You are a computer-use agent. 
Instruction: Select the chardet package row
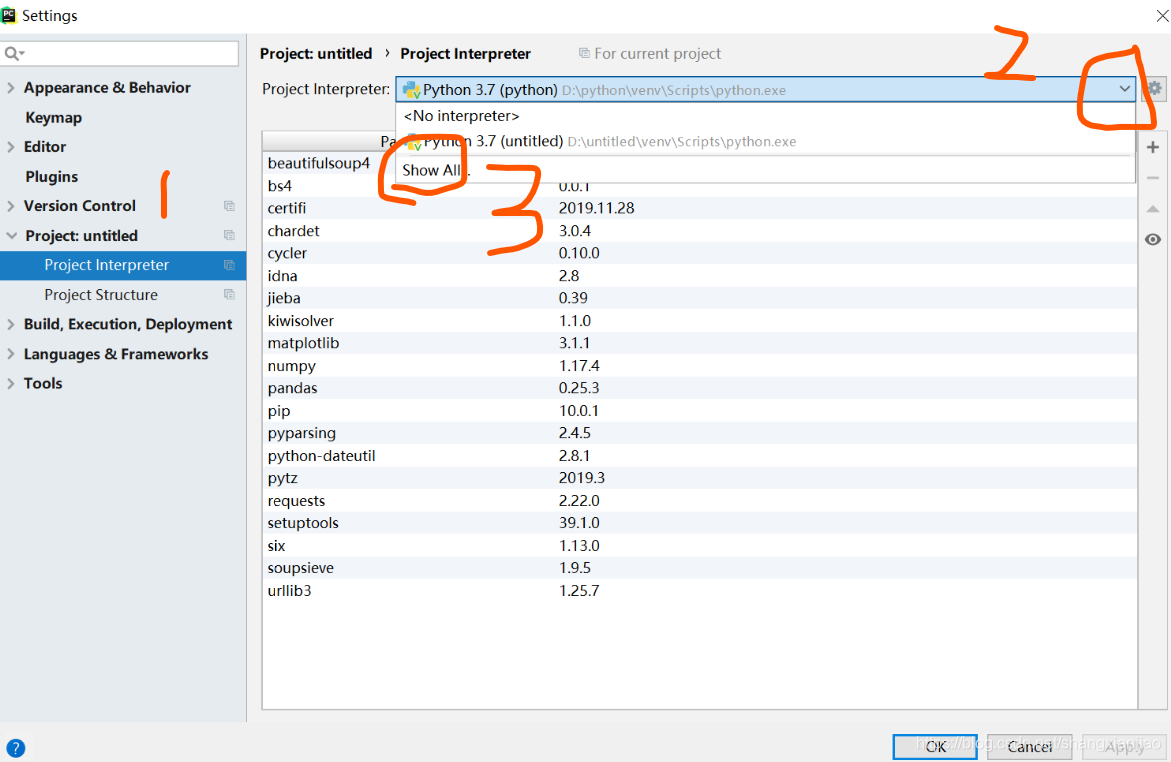click(x=700, y=231)
